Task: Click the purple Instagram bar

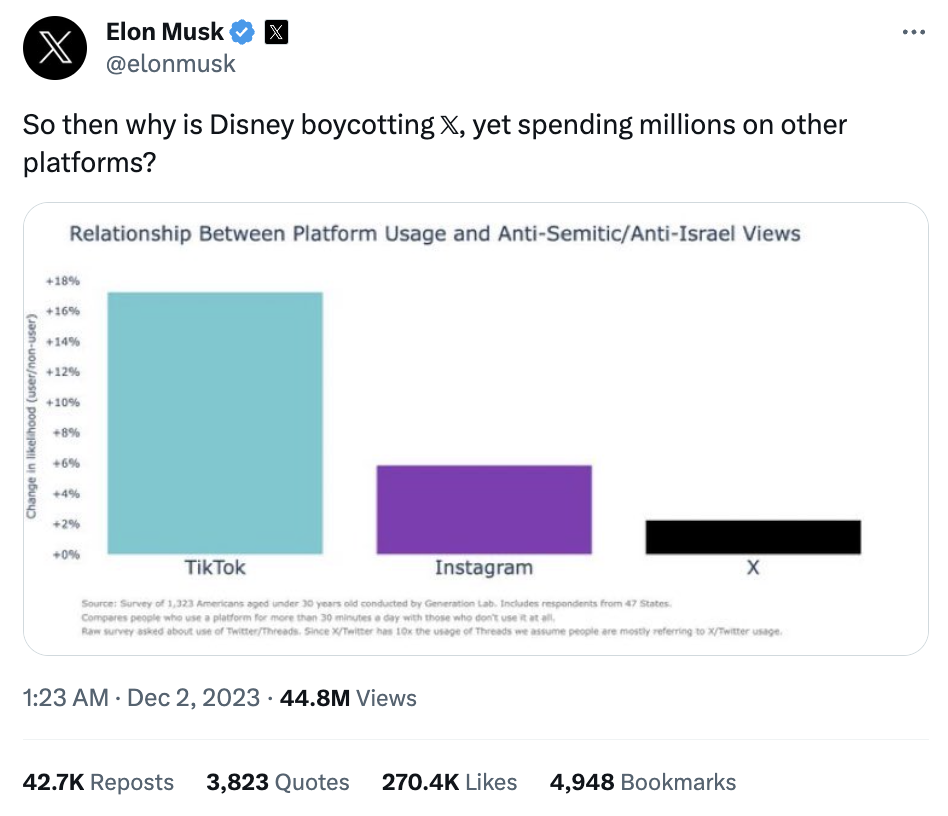Action: 484,509
